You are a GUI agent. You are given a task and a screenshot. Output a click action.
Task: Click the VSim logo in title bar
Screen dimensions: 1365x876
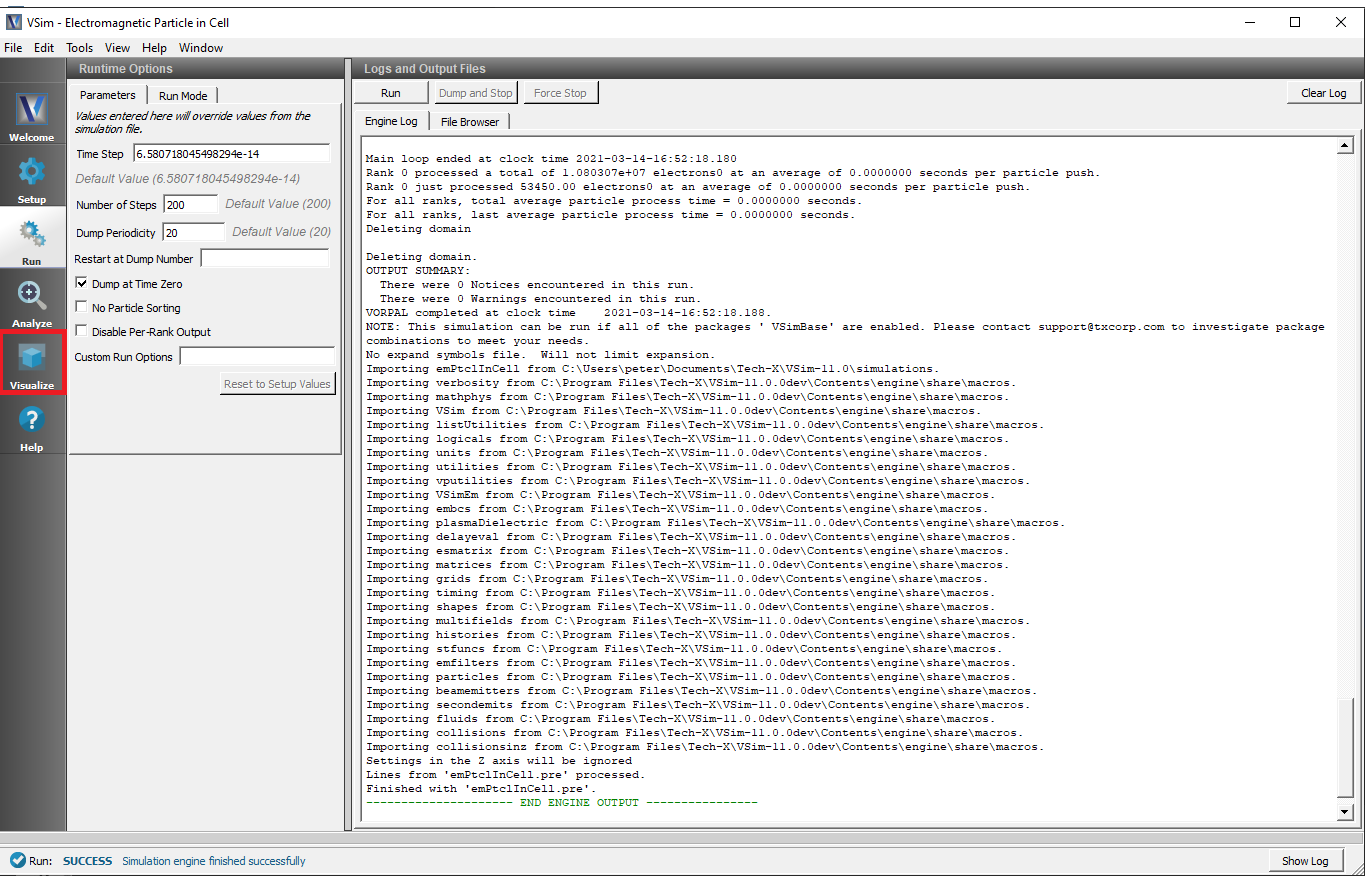coord(13,22)
